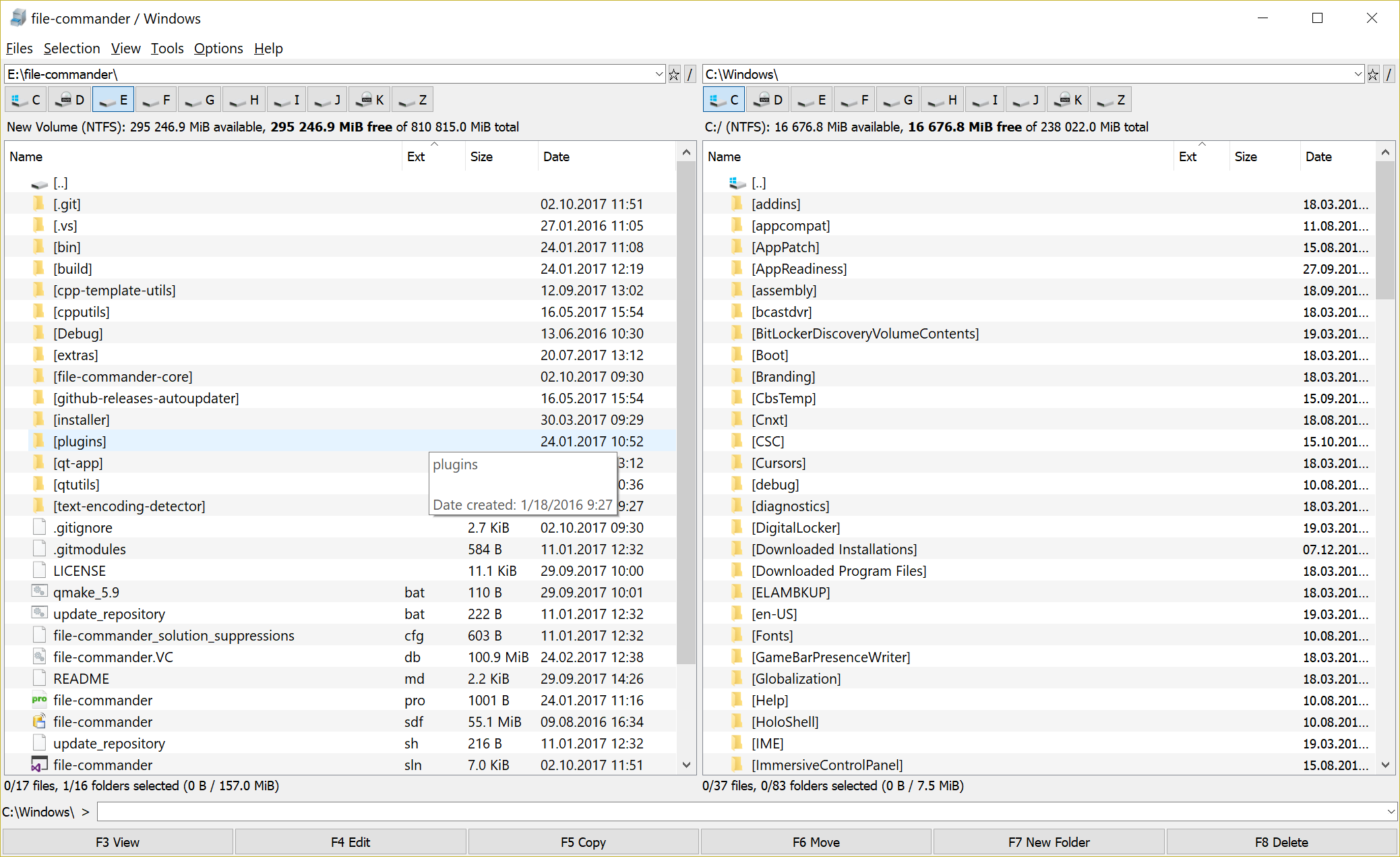Select the file-commander.pro Qt project icon
The image size is (1400, 857).
[39, 700]
